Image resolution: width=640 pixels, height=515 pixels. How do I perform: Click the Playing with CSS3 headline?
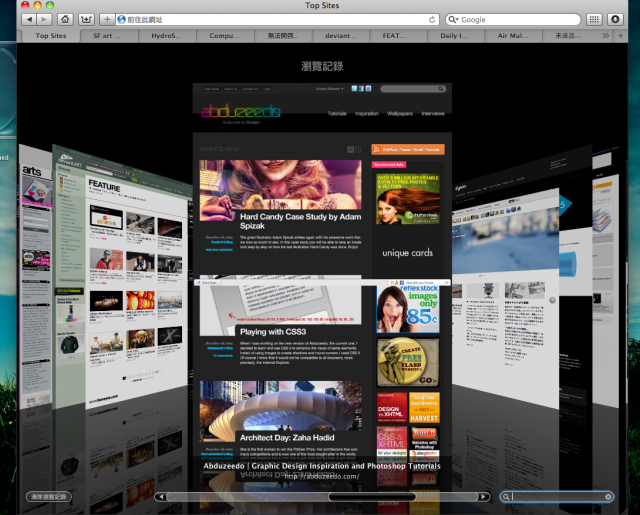pos(273,332)
